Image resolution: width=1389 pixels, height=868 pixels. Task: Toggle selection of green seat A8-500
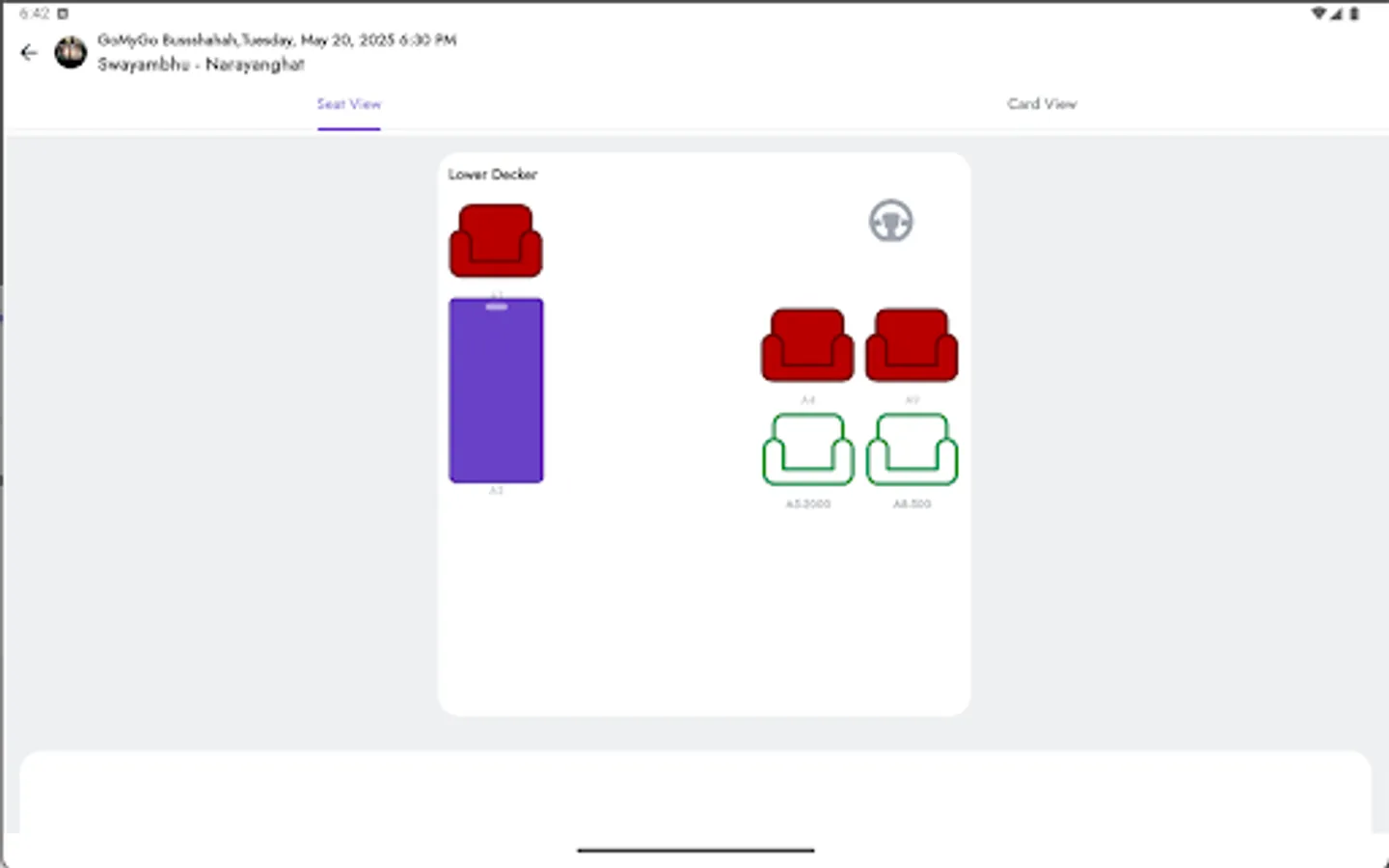point(911,450)
